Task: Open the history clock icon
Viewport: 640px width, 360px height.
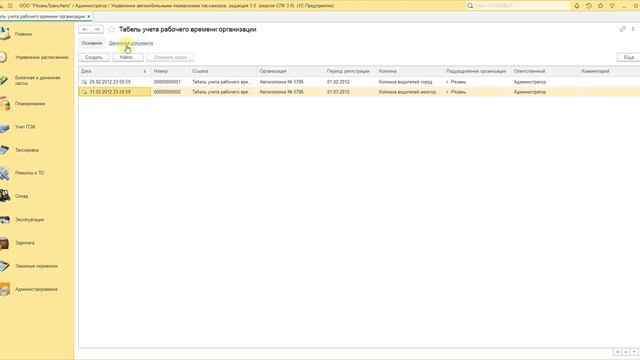Action: pyautogui.click(x=589, y=6)
